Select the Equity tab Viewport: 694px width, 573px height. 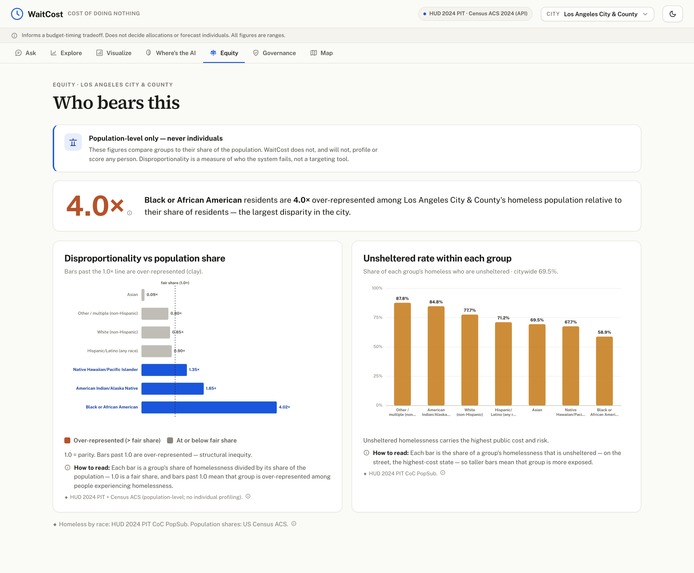coord(224,53)
